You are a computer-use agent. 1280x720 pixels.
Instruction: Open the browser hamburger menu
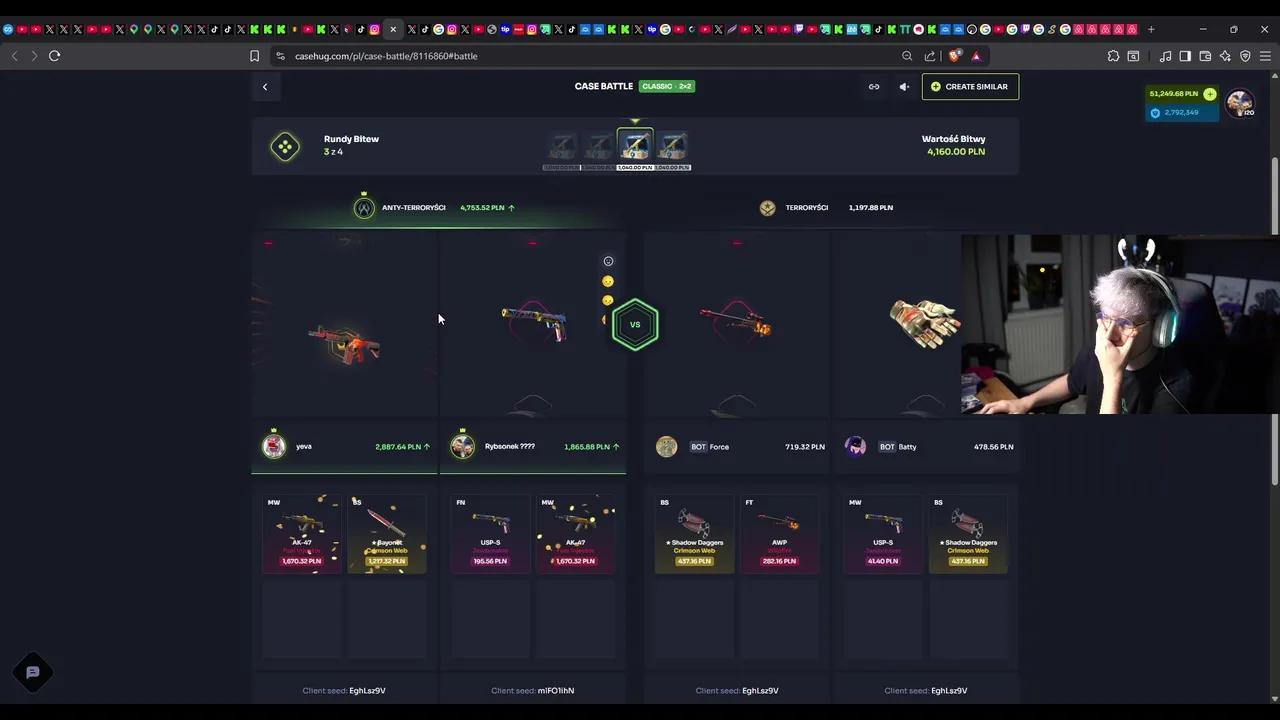[1266, 56]
